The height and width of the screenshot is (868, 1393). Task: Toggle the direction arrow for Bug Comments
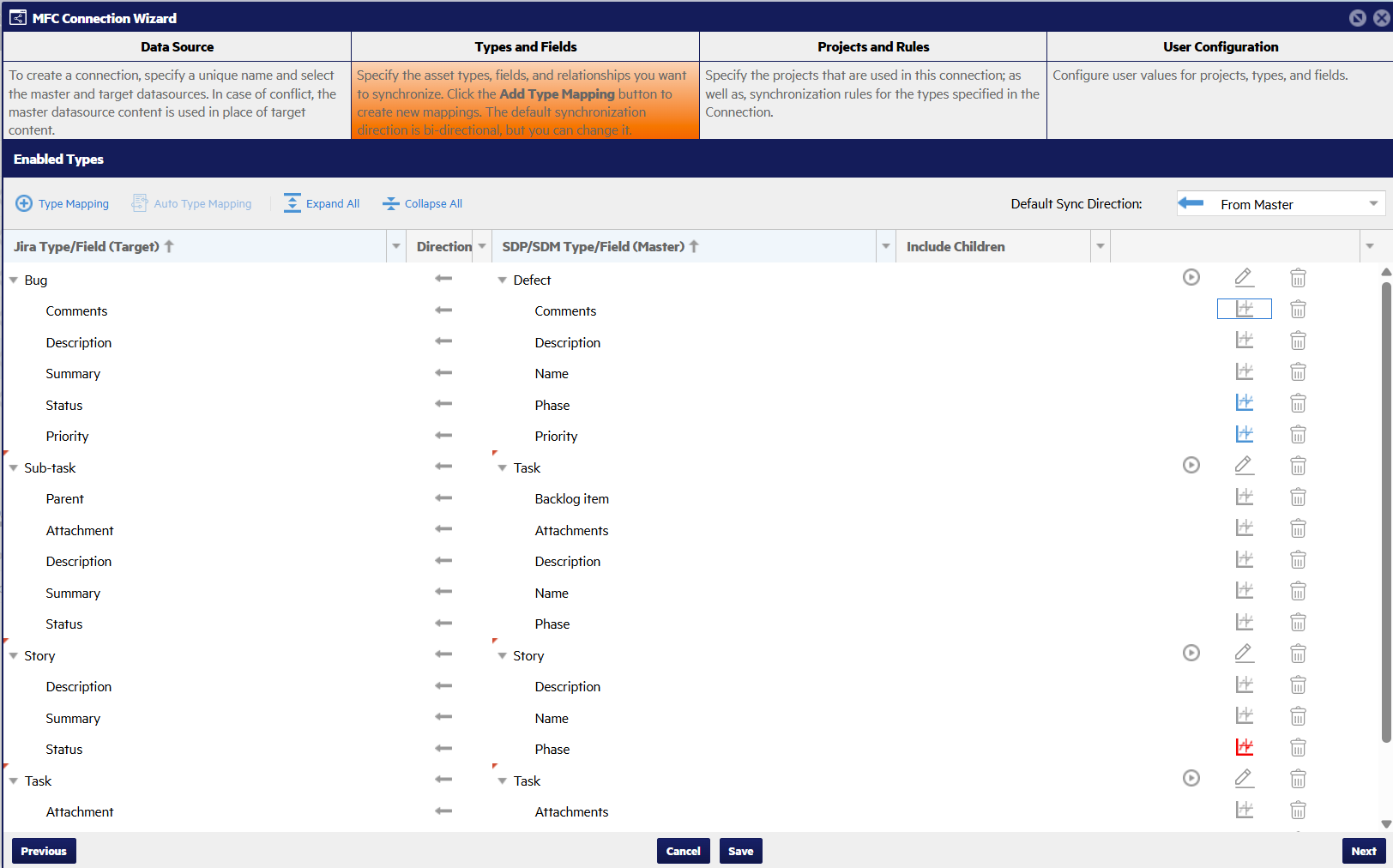(443, 310)
